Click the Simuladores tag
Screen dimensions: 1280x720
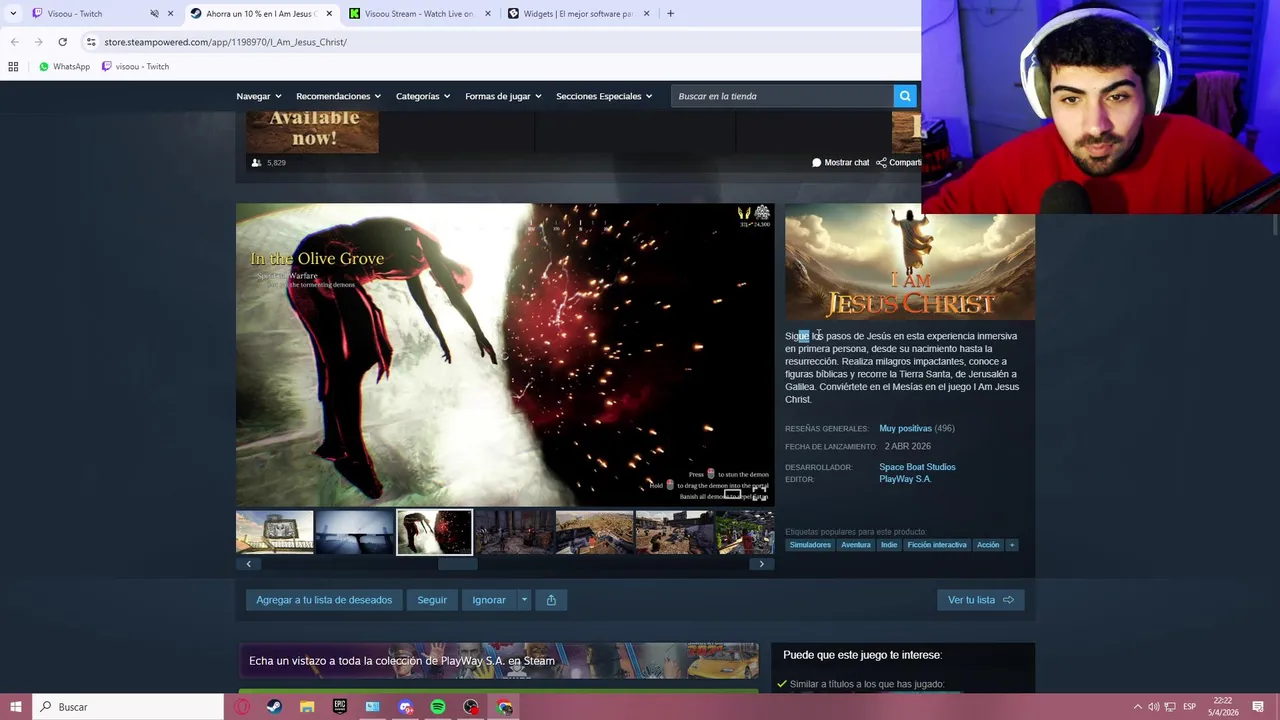pyautogui.click(x=810, y=545)
